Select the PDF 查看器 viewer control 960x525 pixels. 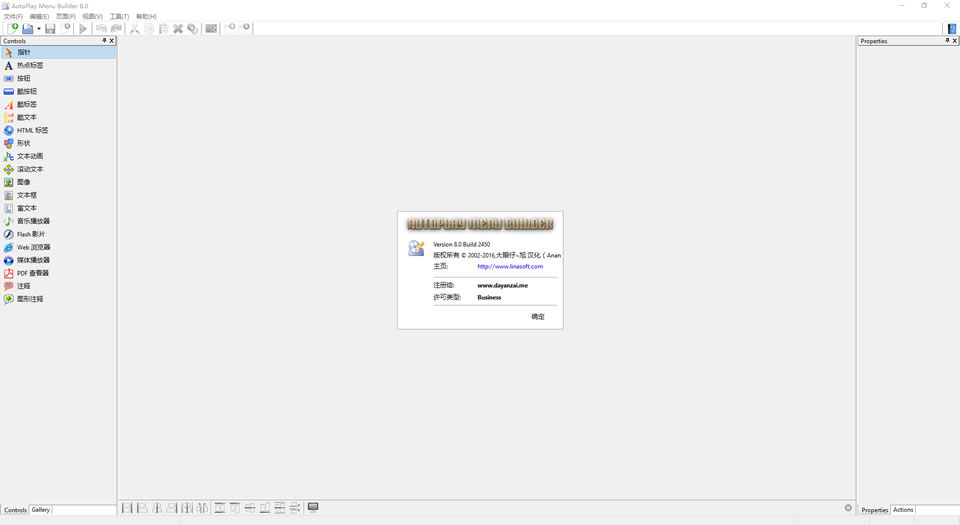pos(58,273)
